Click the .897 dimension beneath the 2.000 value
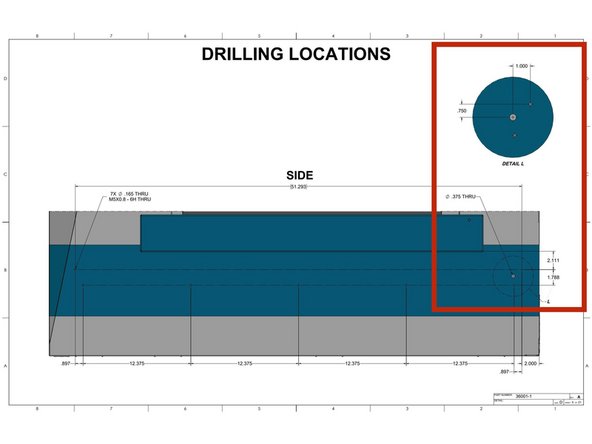 point(504,372)
